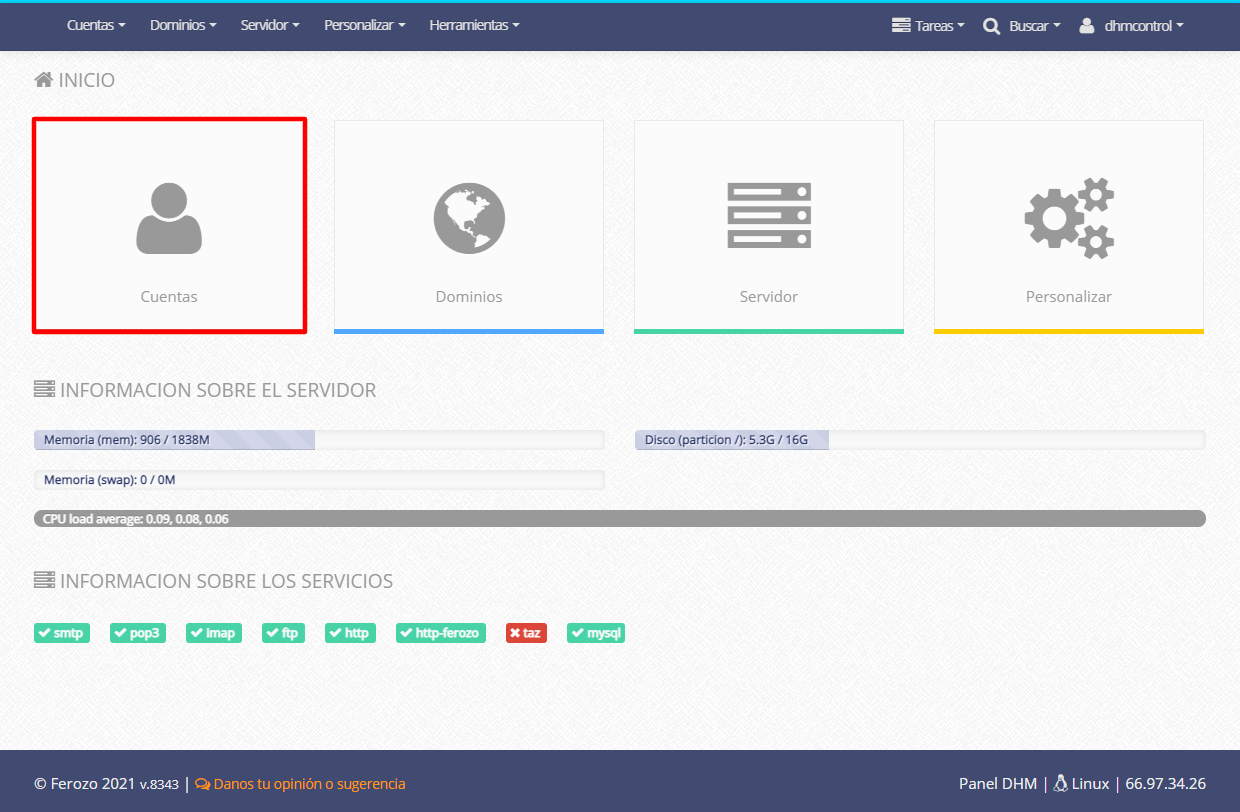The height and width of the screenshot is (812, 1240).
Task: Open the Dominios globe icon
Action: (469, 218)
